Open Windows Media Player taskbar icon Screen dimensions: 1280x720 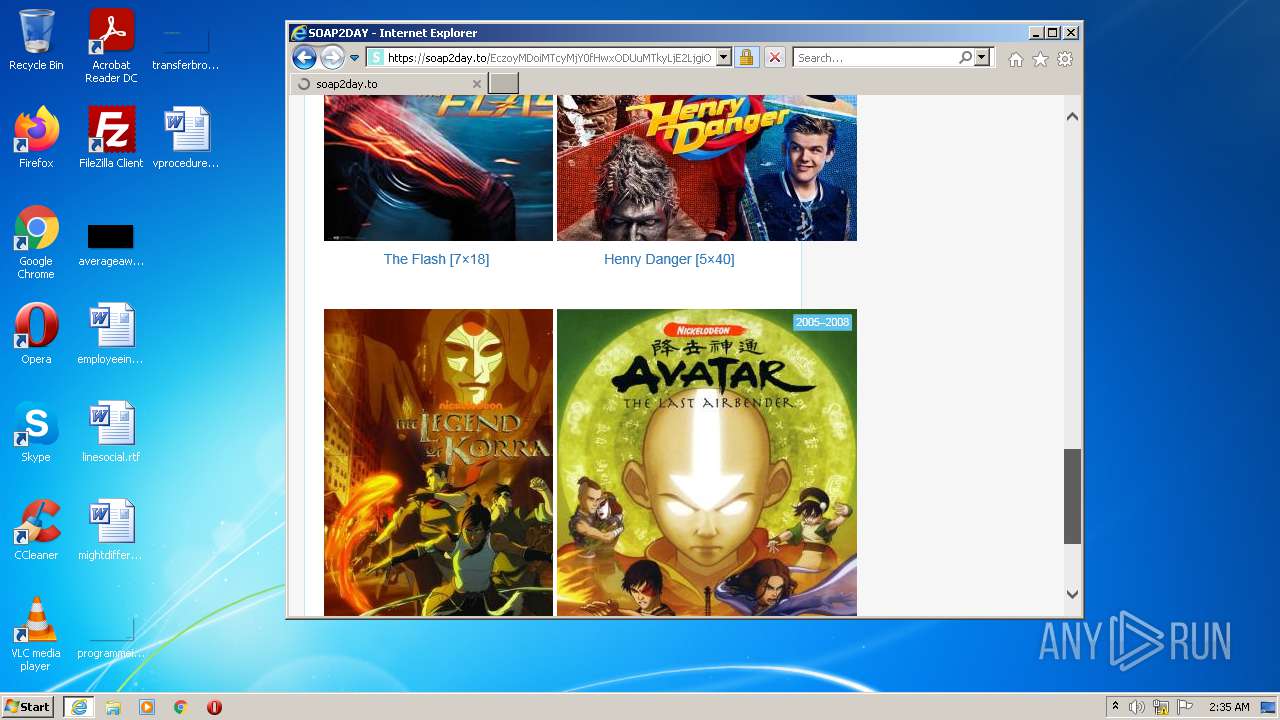tap(147, 707)
